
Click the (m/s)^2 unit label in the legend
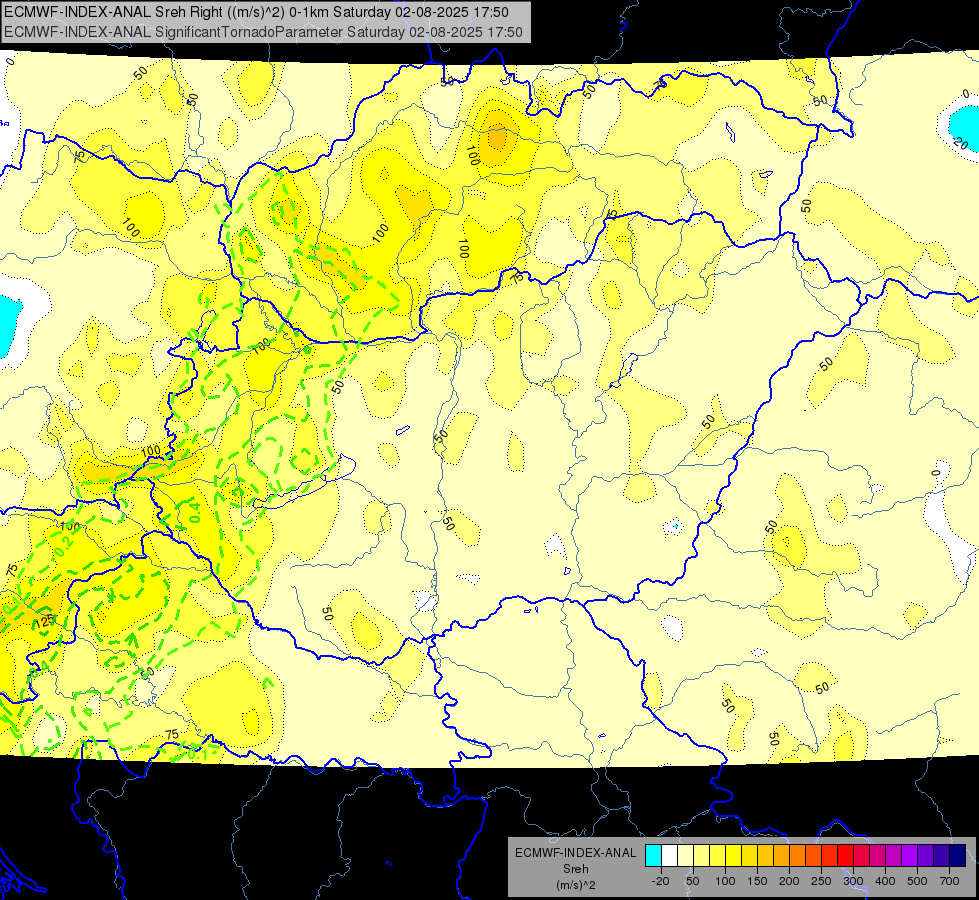coord(575,885)
